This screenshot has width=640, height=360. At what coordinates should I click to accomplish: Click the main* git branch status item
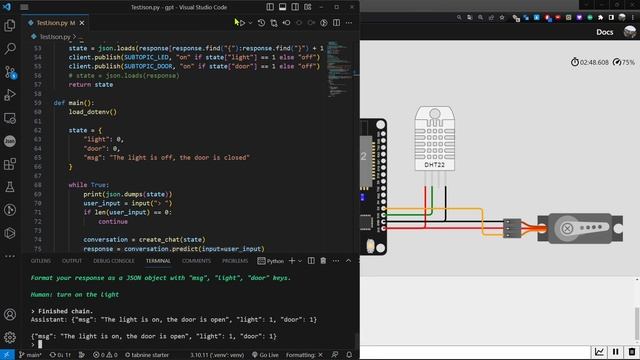30,355
